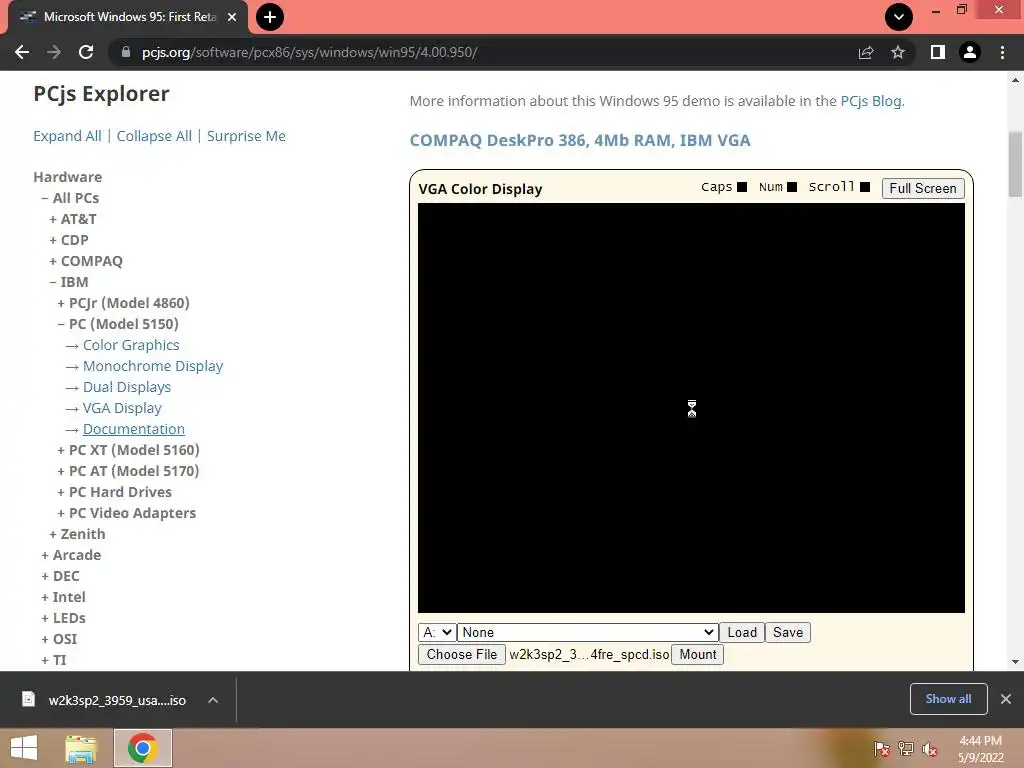Click COMPAQ DeskPro 386 heading link

(x=580, y=140)
